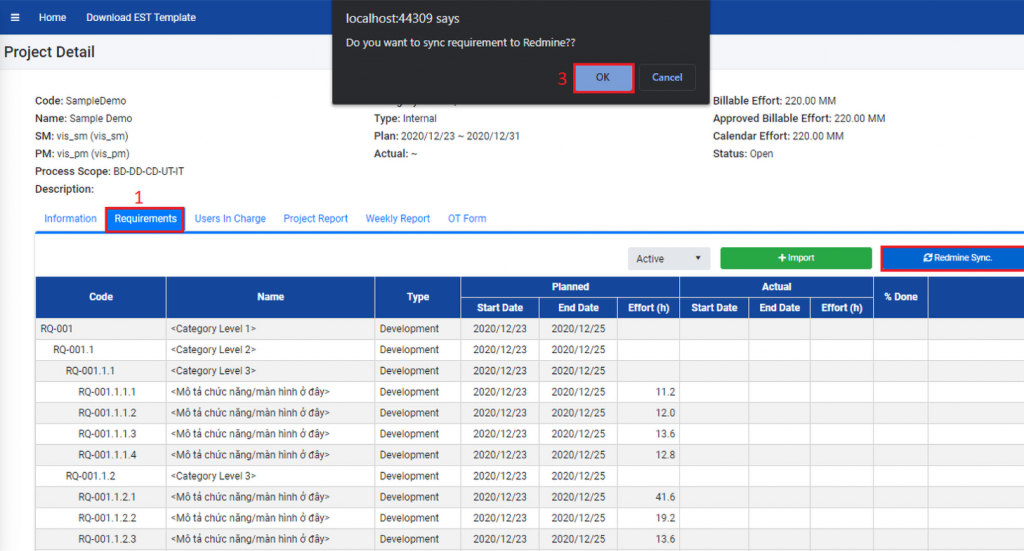Click the PM vis_pm text
This screenshot has height=551, width=1024.
82,154
